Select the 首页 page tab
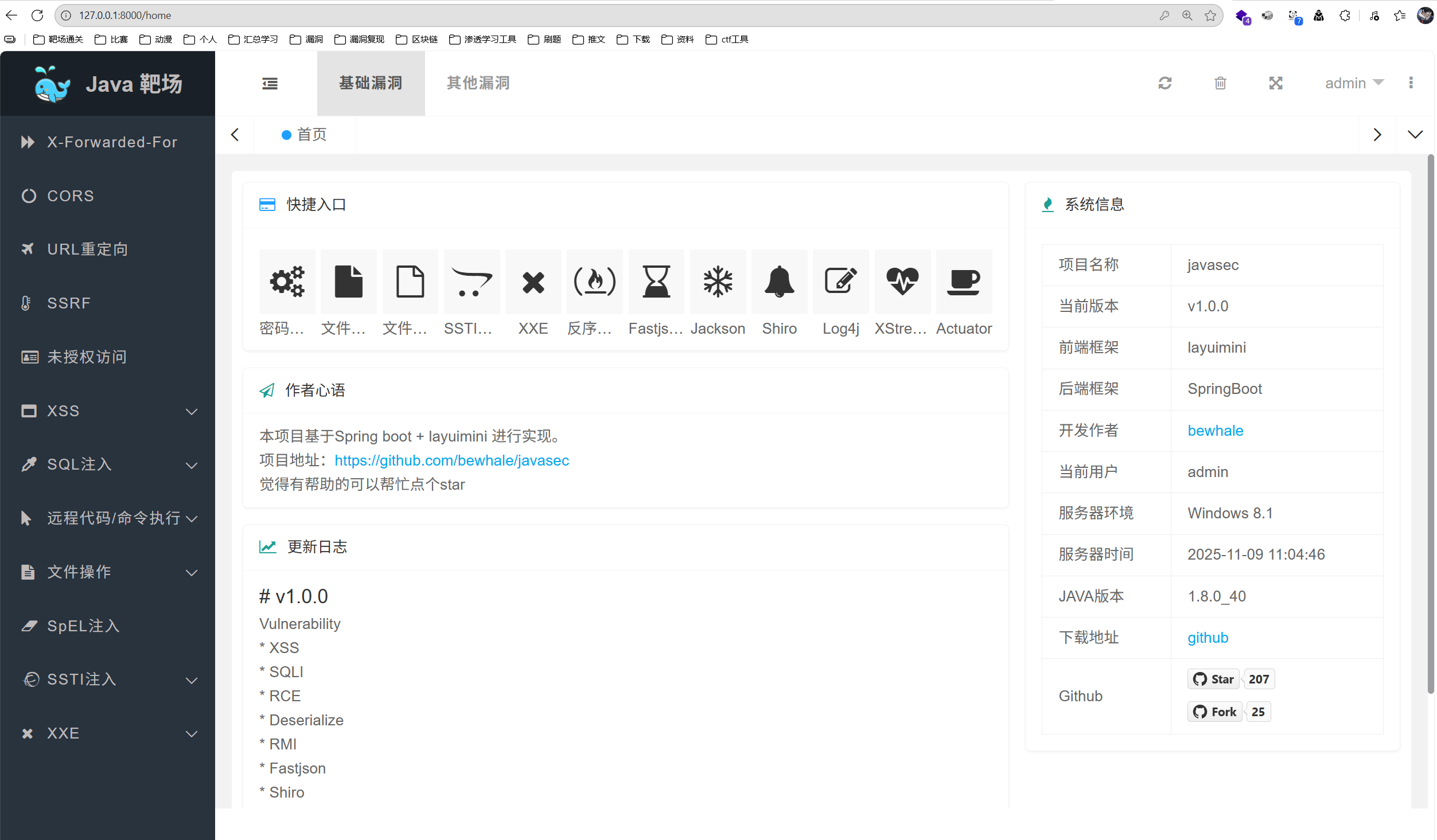1437x840 pixels. pos(305,135)
